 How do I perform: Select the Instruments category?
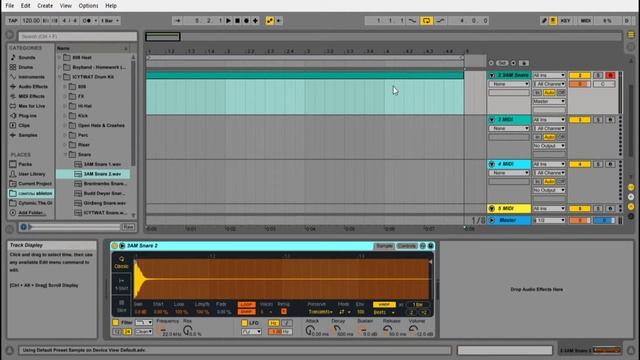point(31,77)
